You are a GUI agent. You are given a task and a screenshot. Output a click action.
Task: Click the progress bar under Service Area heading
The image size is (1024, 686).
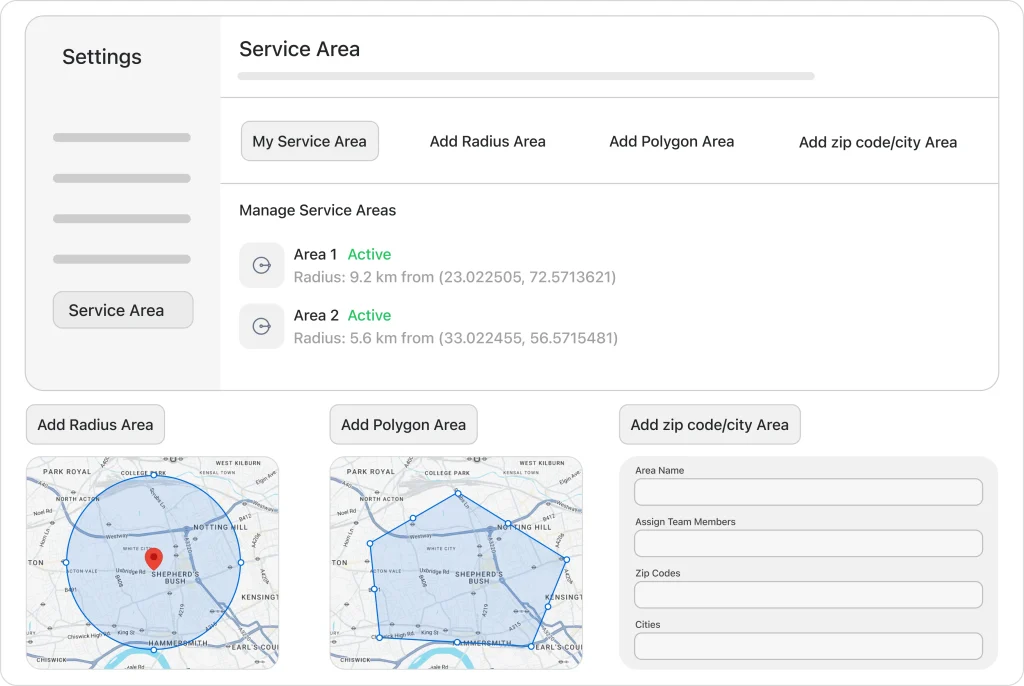525,76
